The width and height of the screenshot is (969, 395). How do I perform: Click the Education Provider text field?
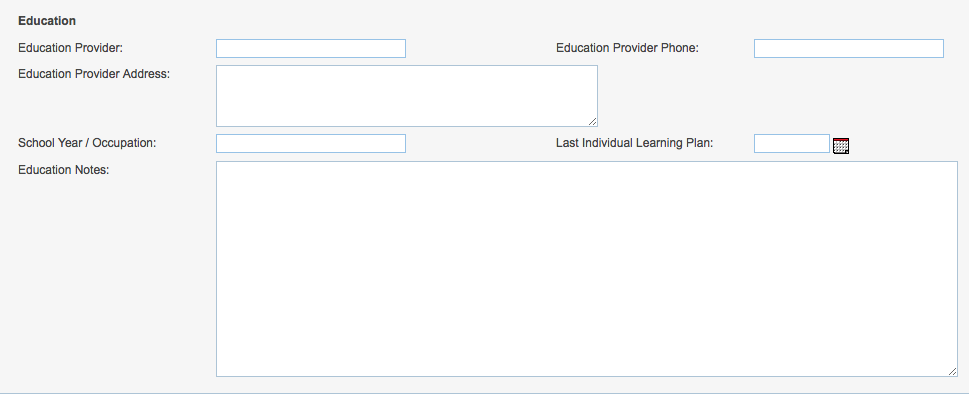pyautogui.click(x=311, y=48)
